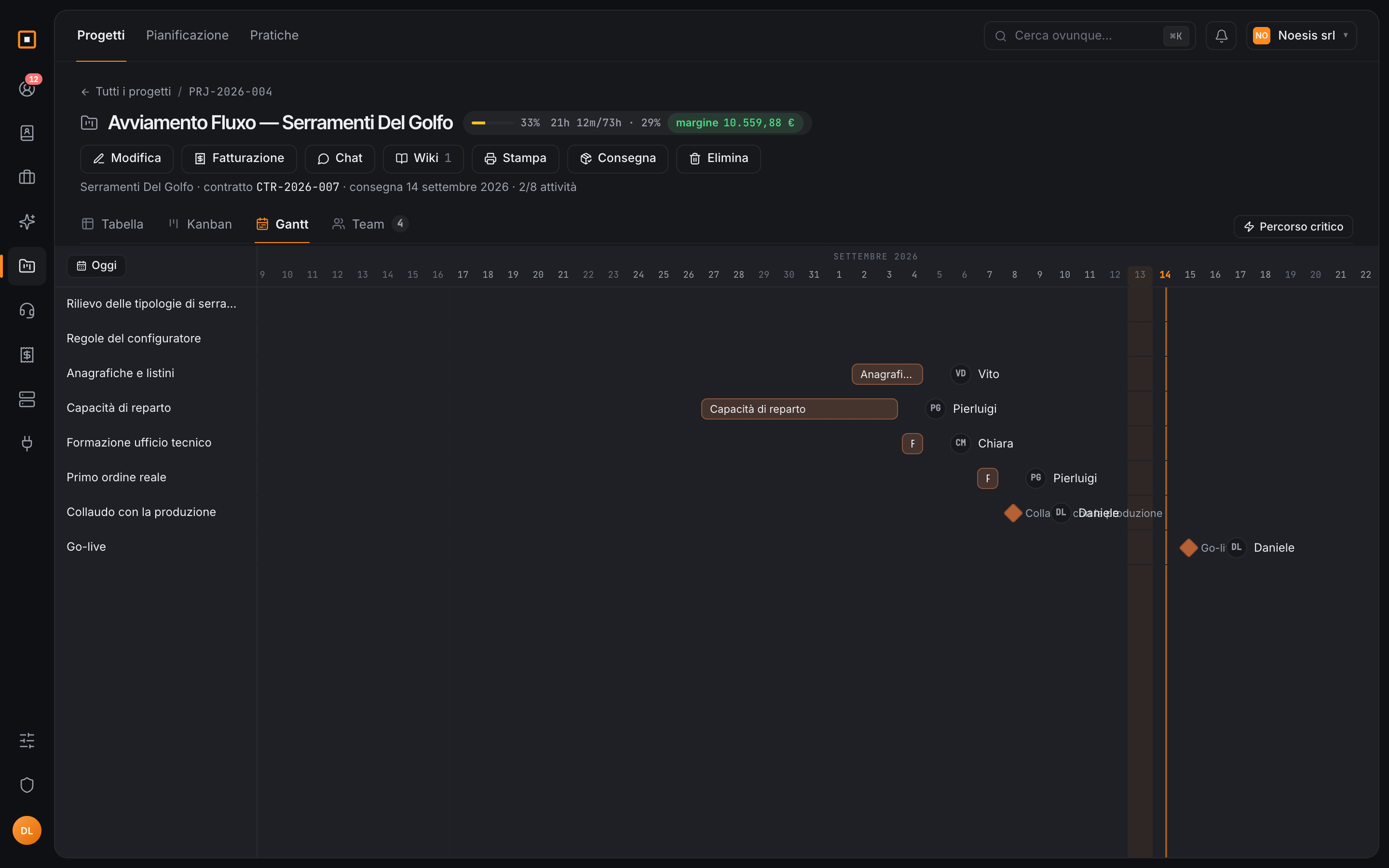Click the Go-live milestone diamond
This screenshot has height=868, width=1389.
(1188, 548)
